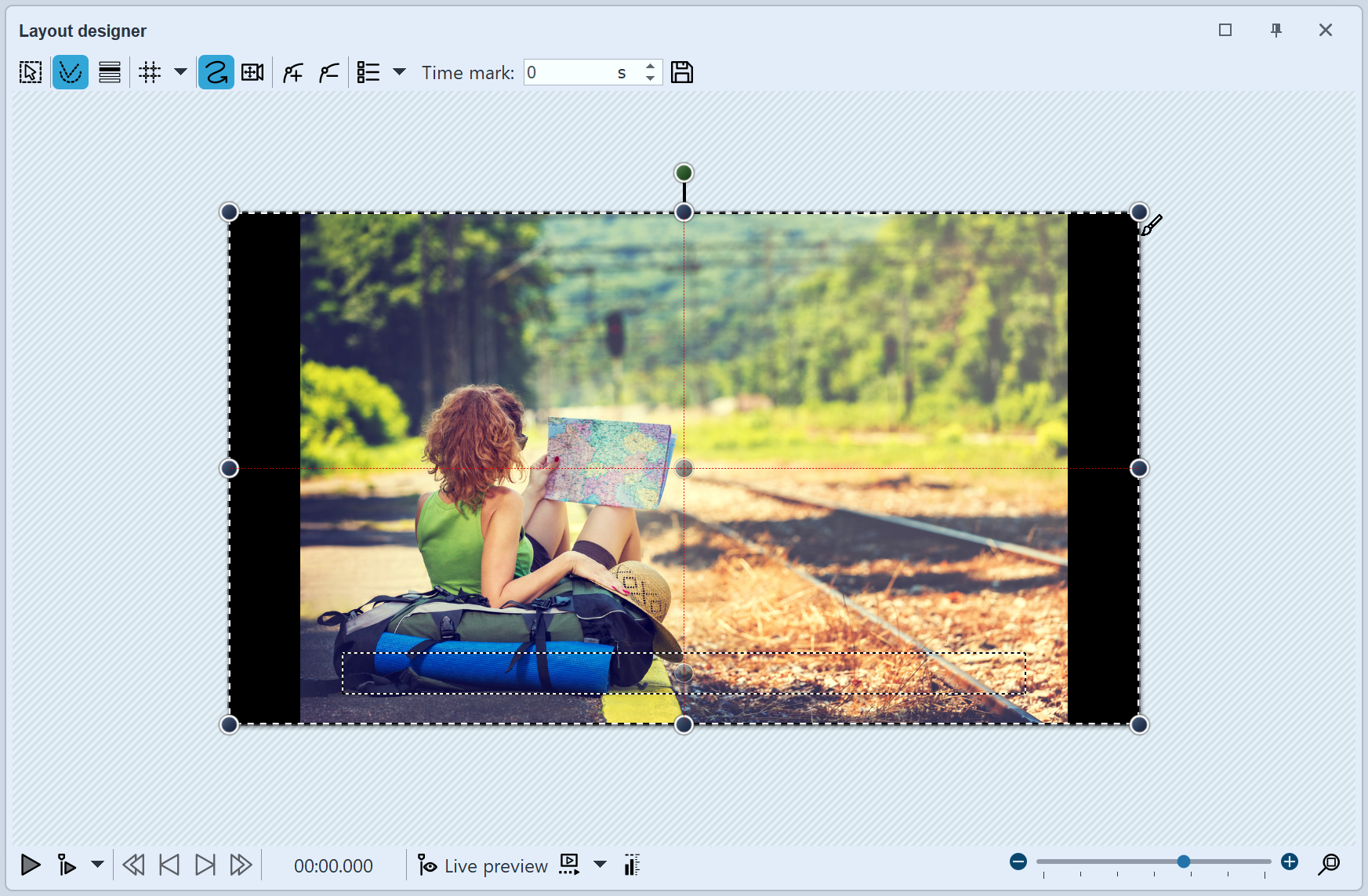Open the points list dropdown
This screenshot has width=1368, height=896.
(x=400, y=72)
